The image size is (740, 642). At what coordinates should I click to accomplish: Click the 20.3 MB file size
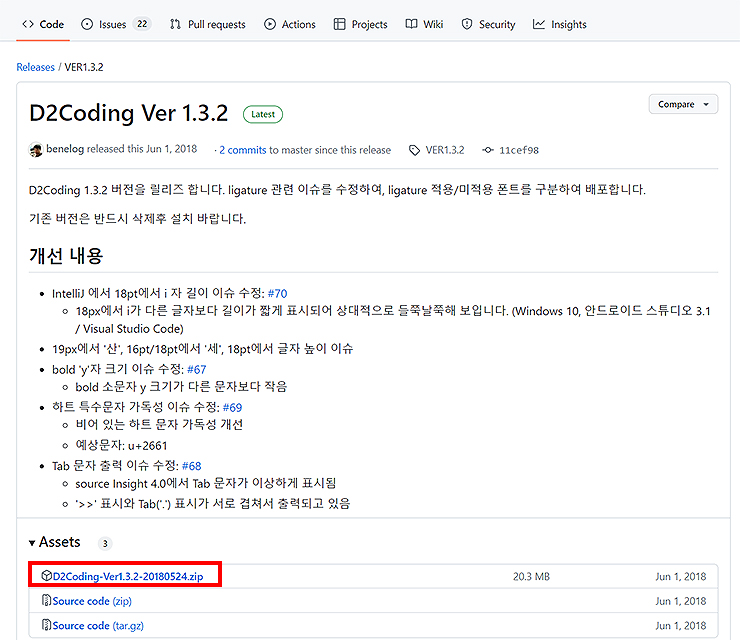click(531, 576)
